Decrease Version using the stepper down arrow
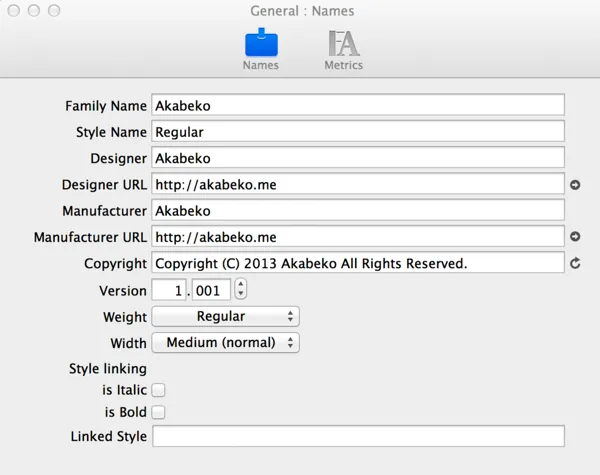 click(x=241, y=295)
